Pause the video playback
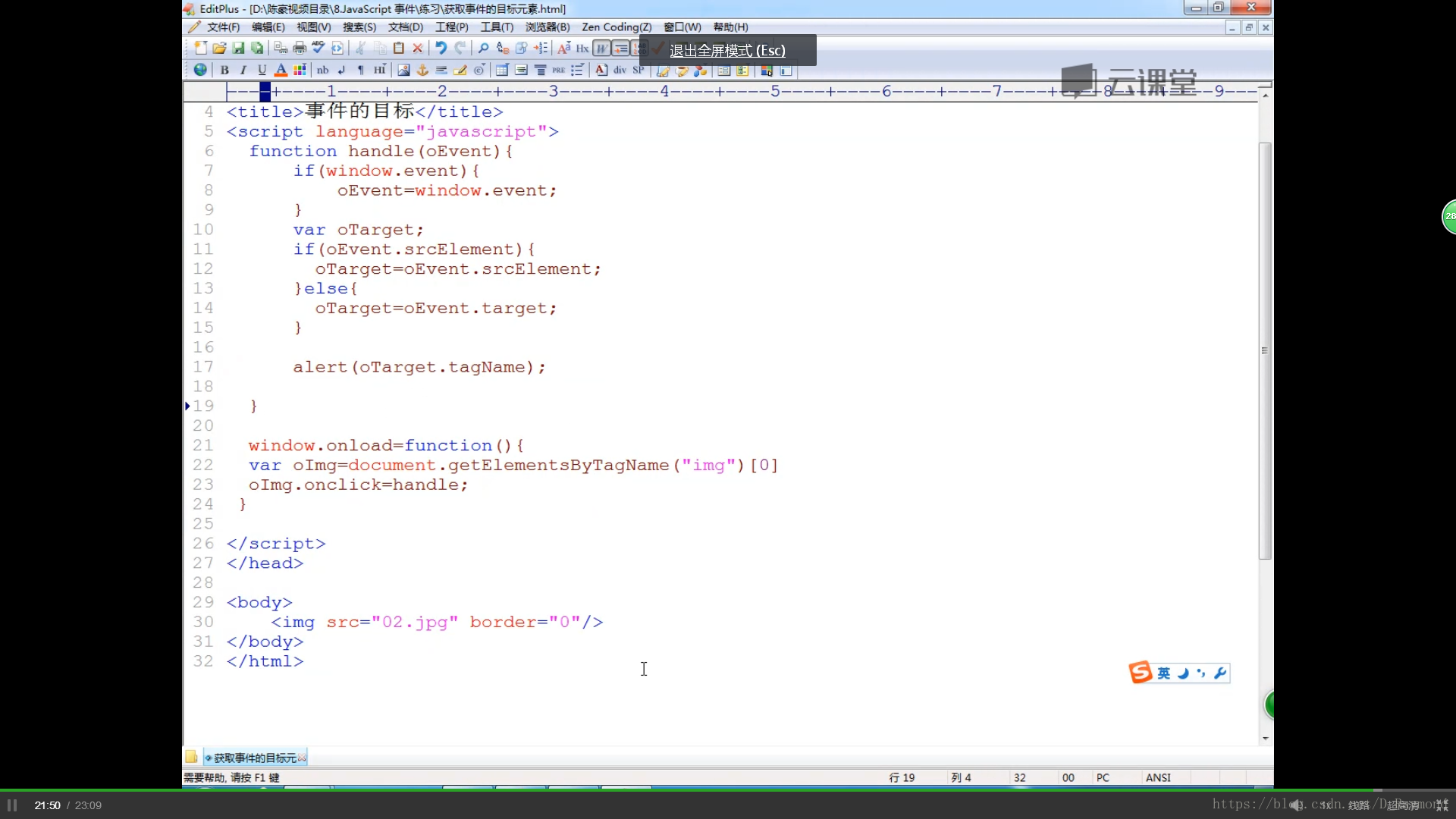Image resolution: width=1456 pixels, height=819 pixels. click(x=12, y=805)
